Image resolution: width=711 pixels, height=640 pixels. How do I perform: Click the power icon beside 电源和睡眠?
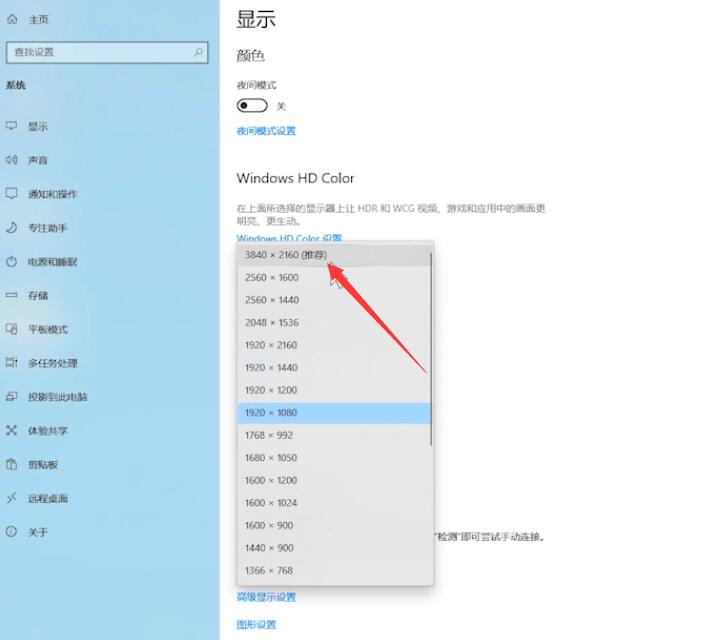click(x=11, y=261)
